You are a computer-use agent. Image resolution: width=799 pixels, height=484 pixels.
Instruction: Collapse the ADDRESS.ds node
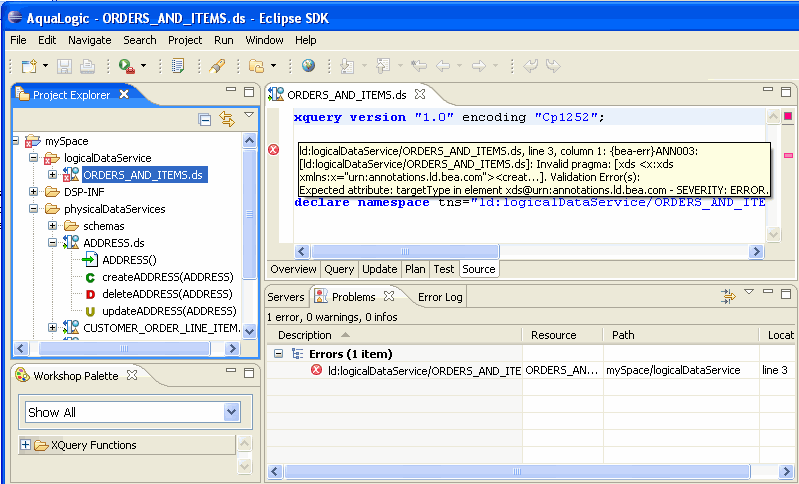(x=52, y=243)
